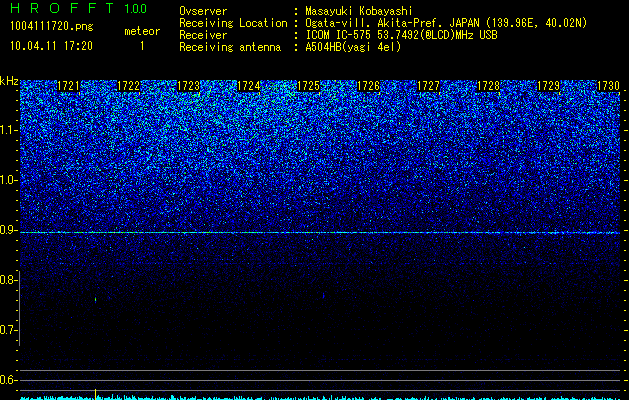This screenshot has width=629, height=400.
Task: Click the kHz axis unit label
Action: pos(9,81)
